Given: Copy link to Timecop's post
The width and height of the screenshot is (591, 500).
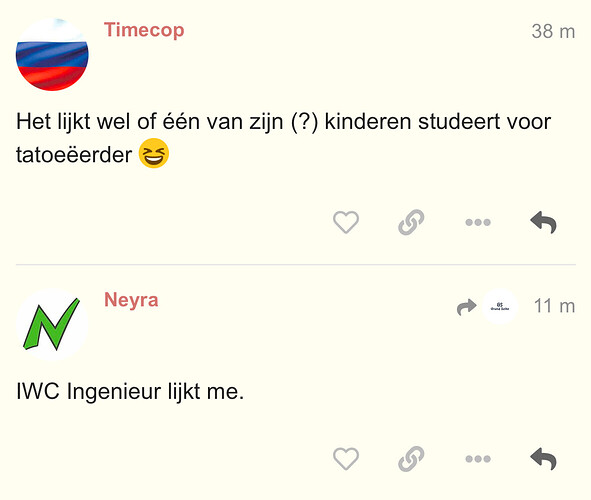Looking at the screenshot, I should click(411, 222).
